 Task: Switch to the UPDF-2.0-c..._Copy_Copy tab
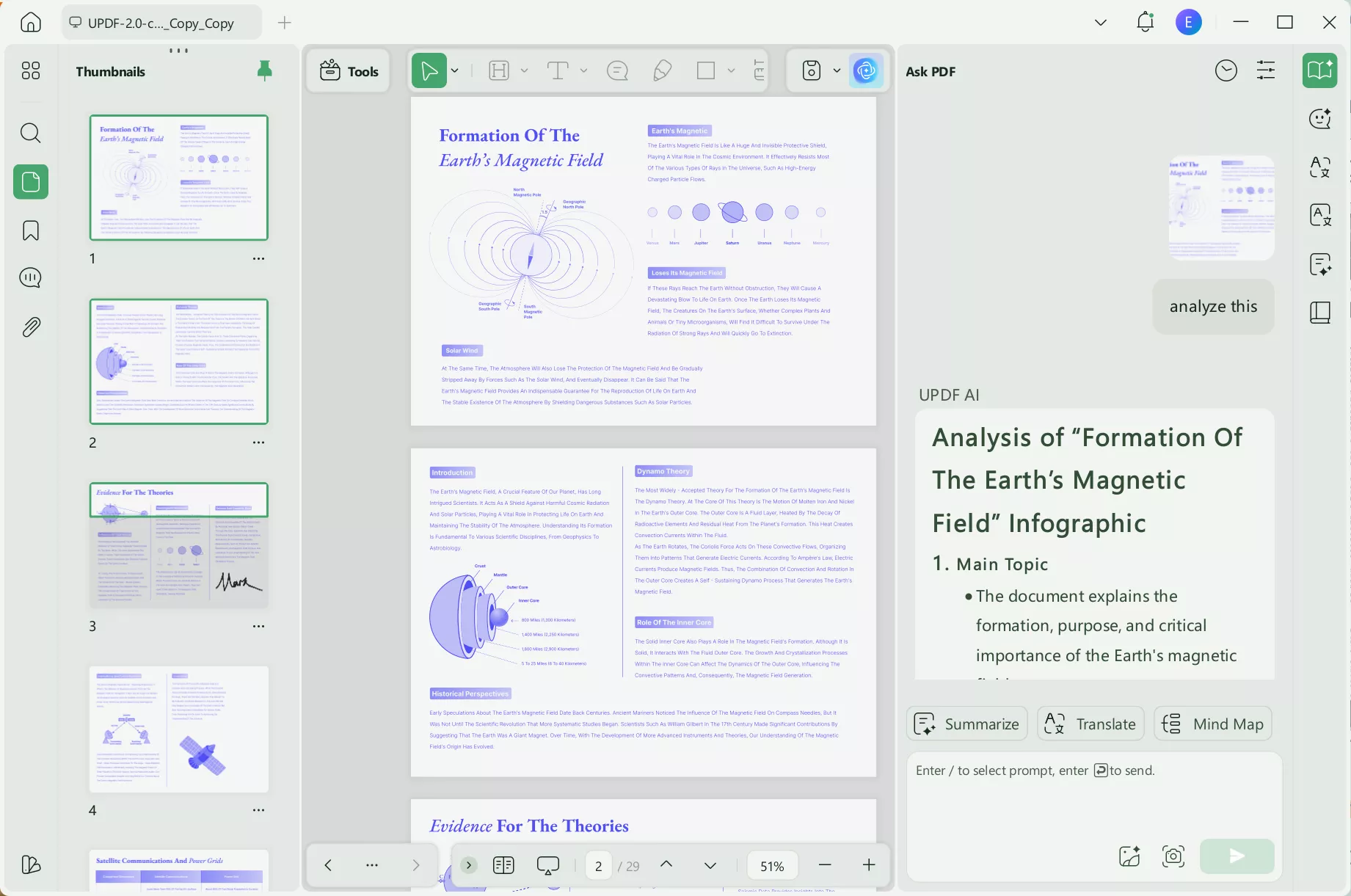(161, 23)
